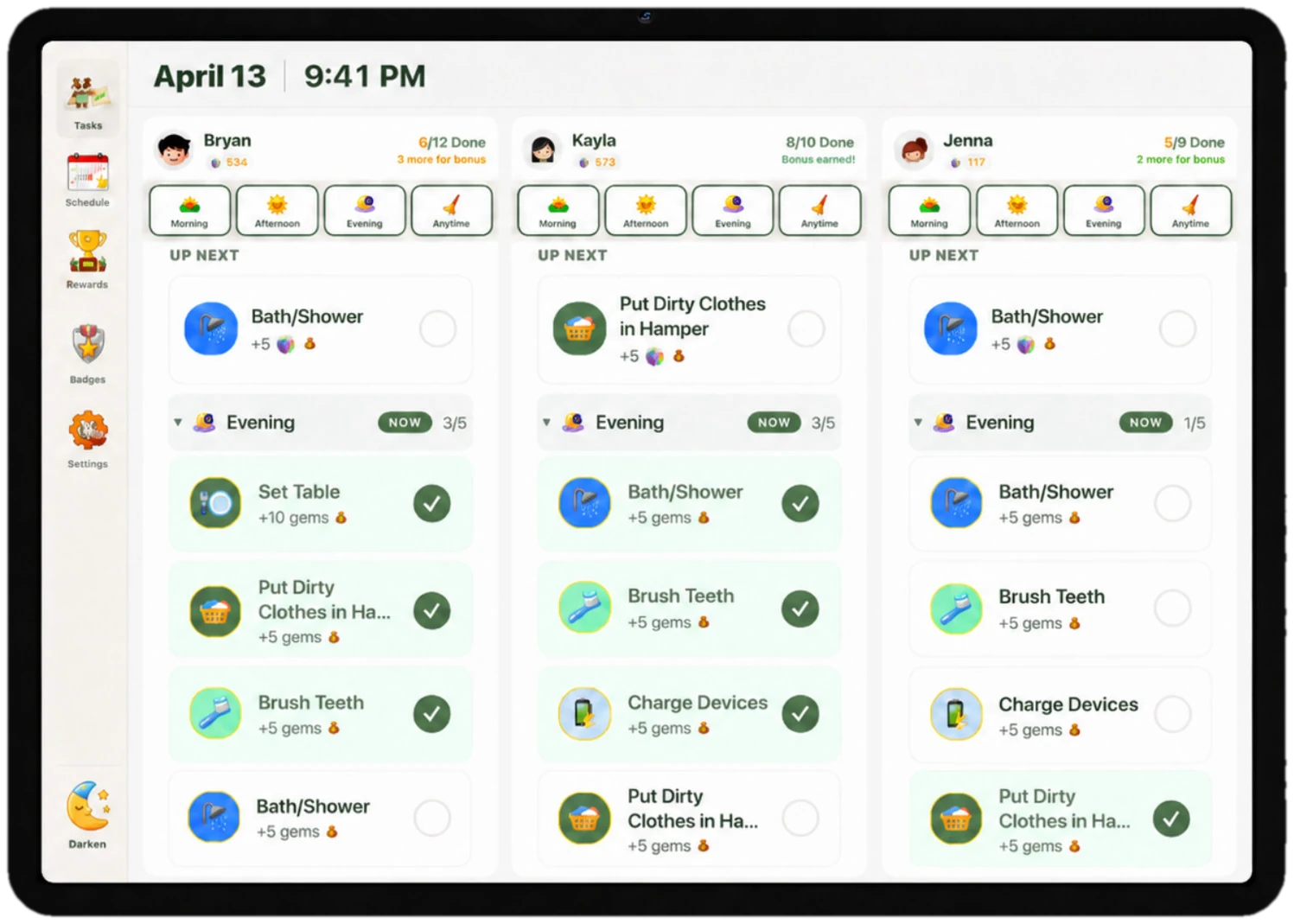The height and width of the screenshot is (924, 1294).
Task: Click Kayla's Charge Devices battery icon
Action: [585, 713]
